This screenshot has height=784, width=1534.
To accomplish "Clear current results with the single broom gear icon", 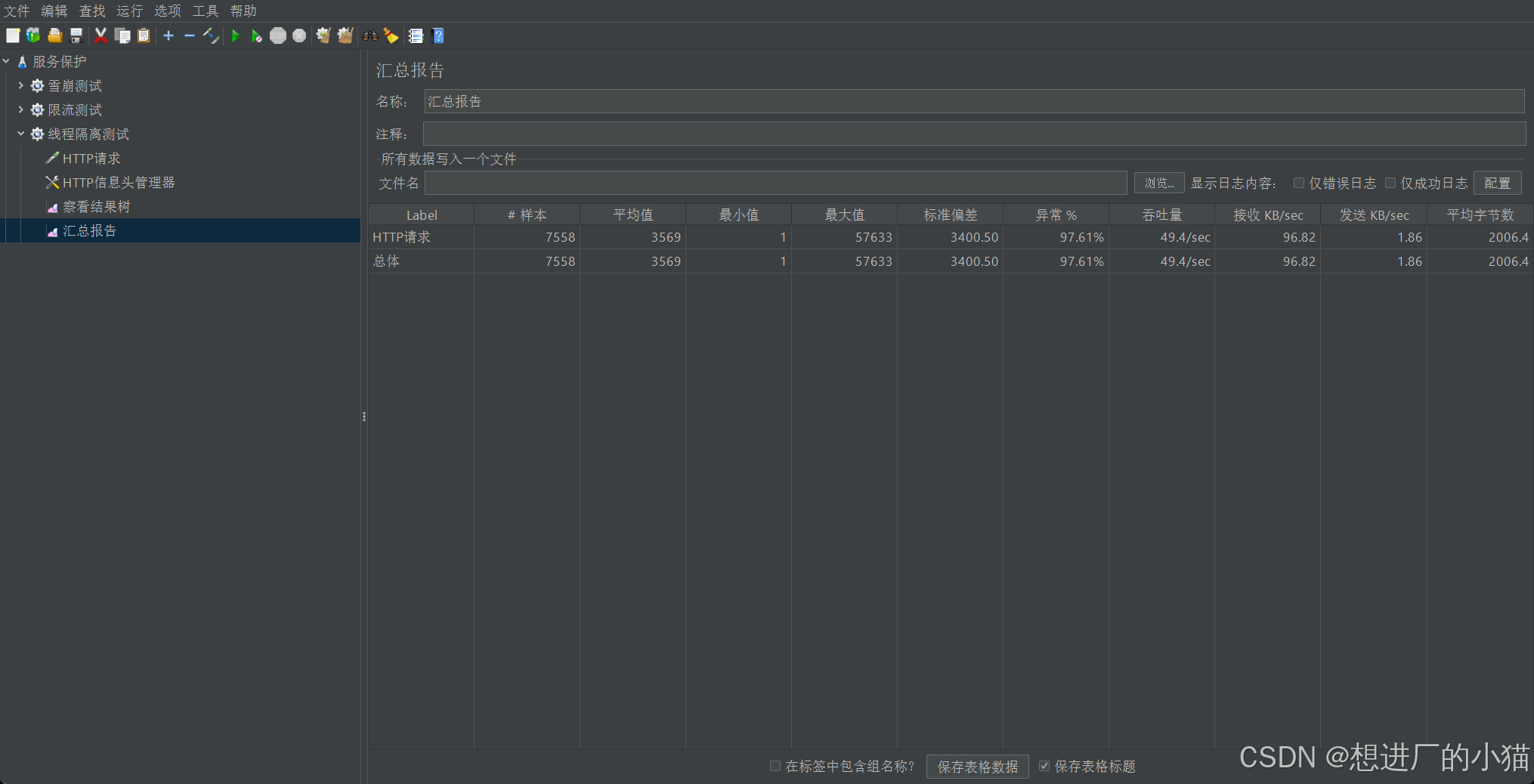I will pos(323,35).
